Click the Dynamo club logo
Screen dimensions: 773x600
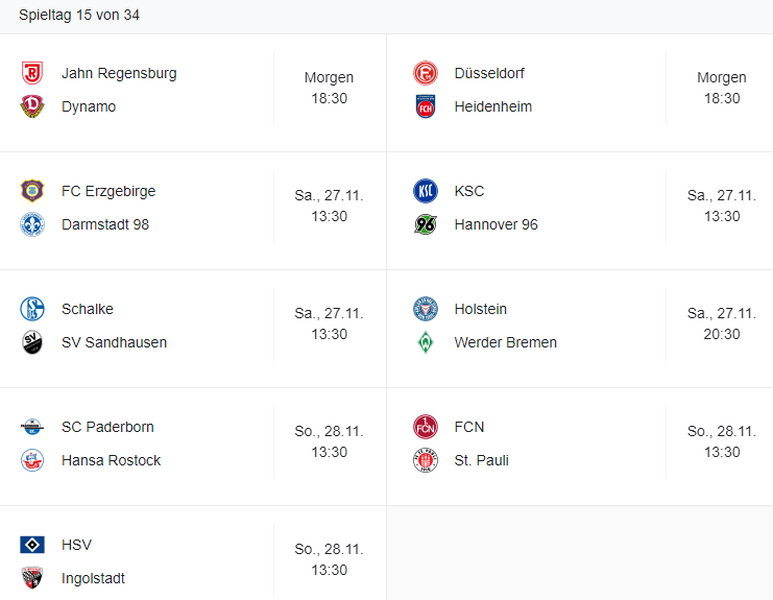tap(32, 107)
